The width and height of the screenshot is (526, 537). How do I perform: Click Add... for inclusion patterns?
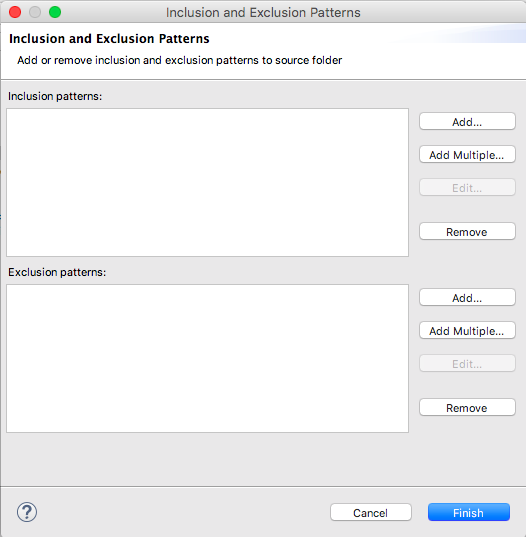click(467, 121)
